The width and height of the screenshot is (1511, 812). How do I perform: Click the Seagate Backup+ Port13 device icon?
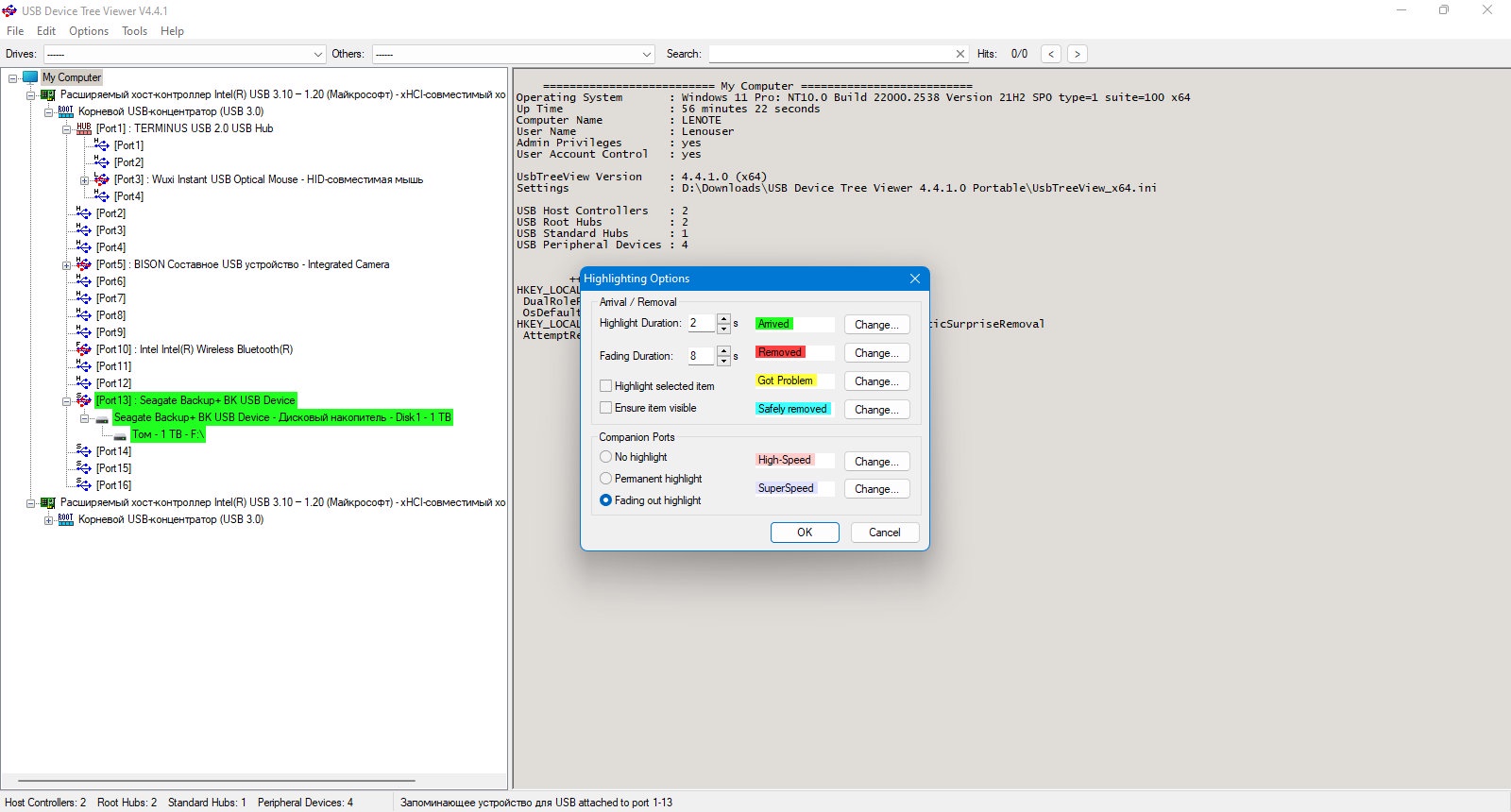tap(84, 400)
